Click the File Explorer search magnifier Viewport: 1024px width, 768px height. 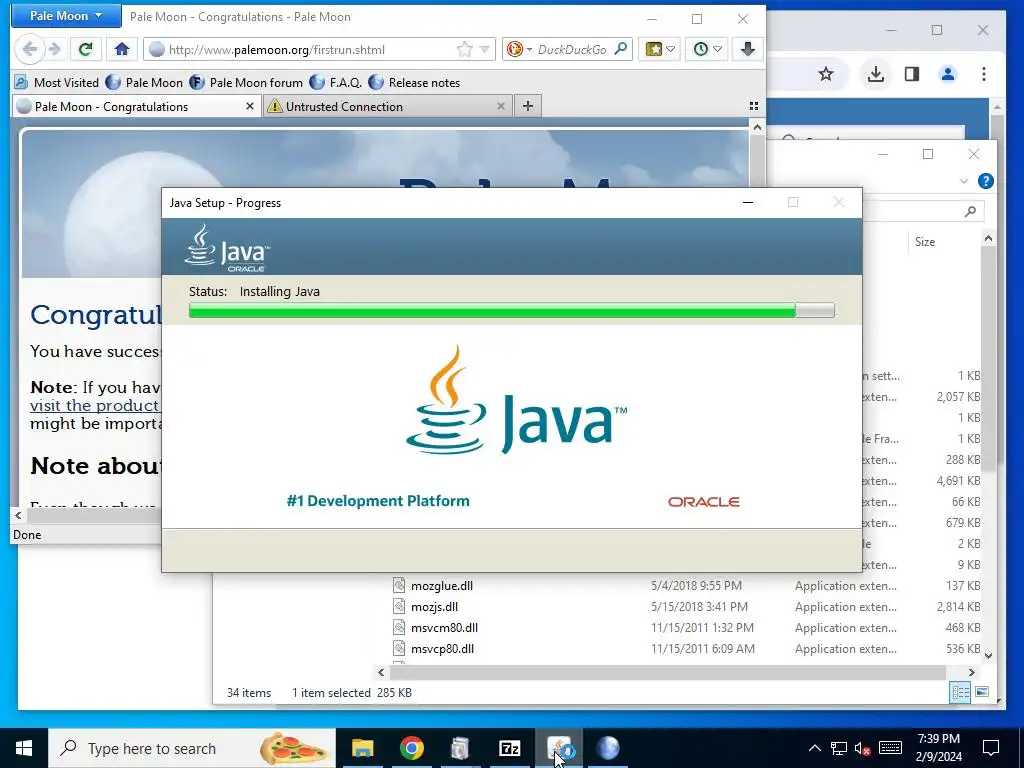[x=970, y=211]
